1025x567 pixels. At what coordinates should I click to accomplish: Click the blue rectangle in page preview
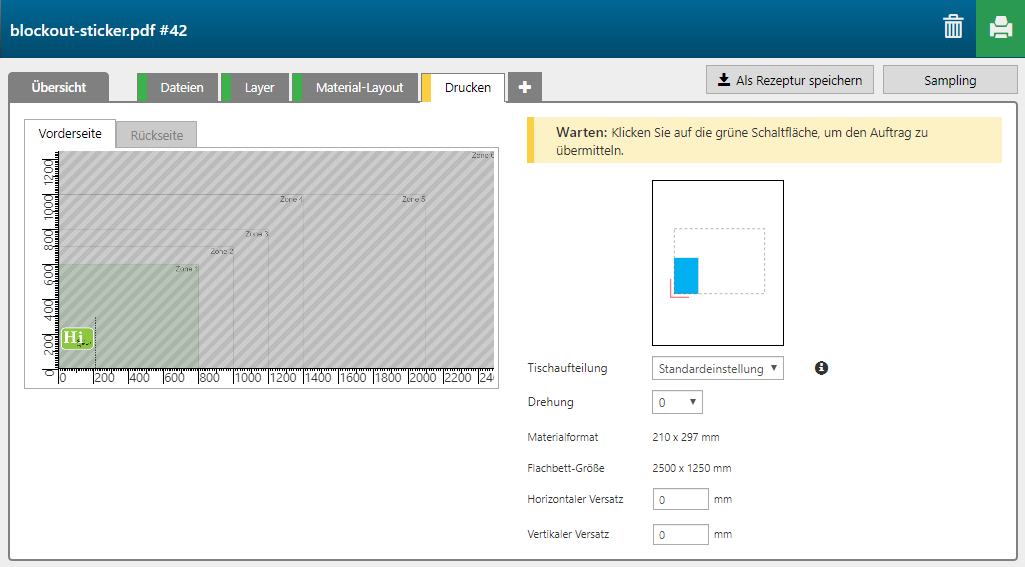coord(686,275)
